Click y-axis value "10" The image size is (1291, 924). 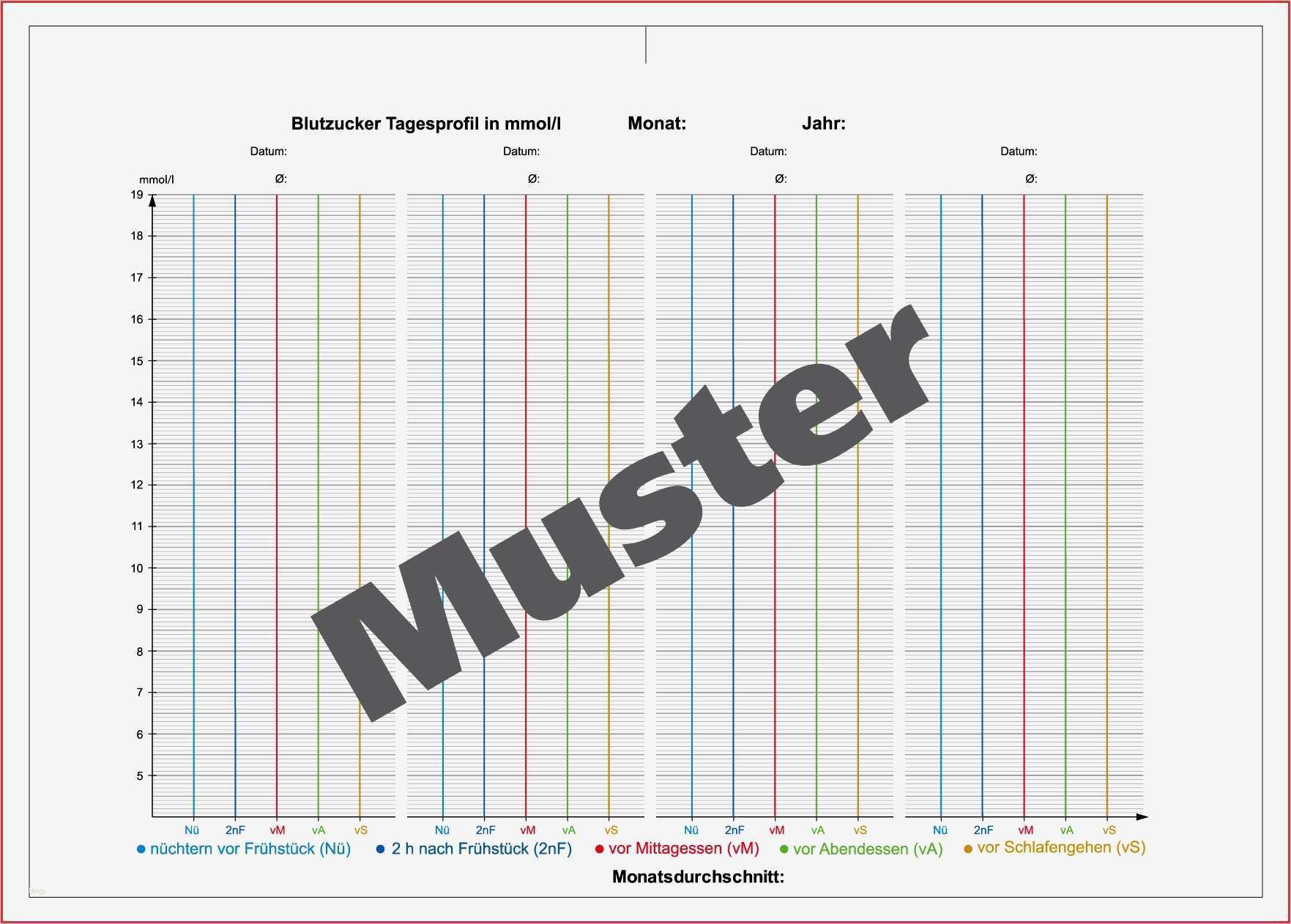[x=137, y=568]
